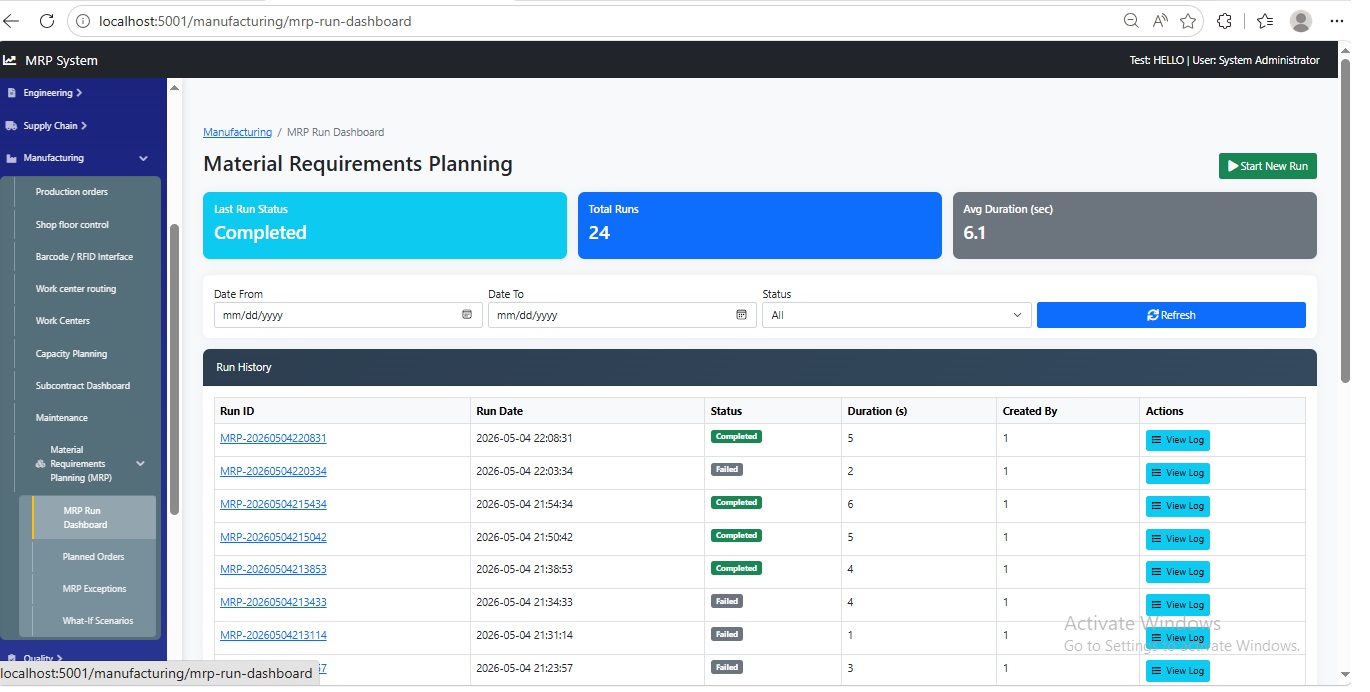Open calendar picker in Date To field
Viewport: 1370px width, 692px height.
click(741, 315)
